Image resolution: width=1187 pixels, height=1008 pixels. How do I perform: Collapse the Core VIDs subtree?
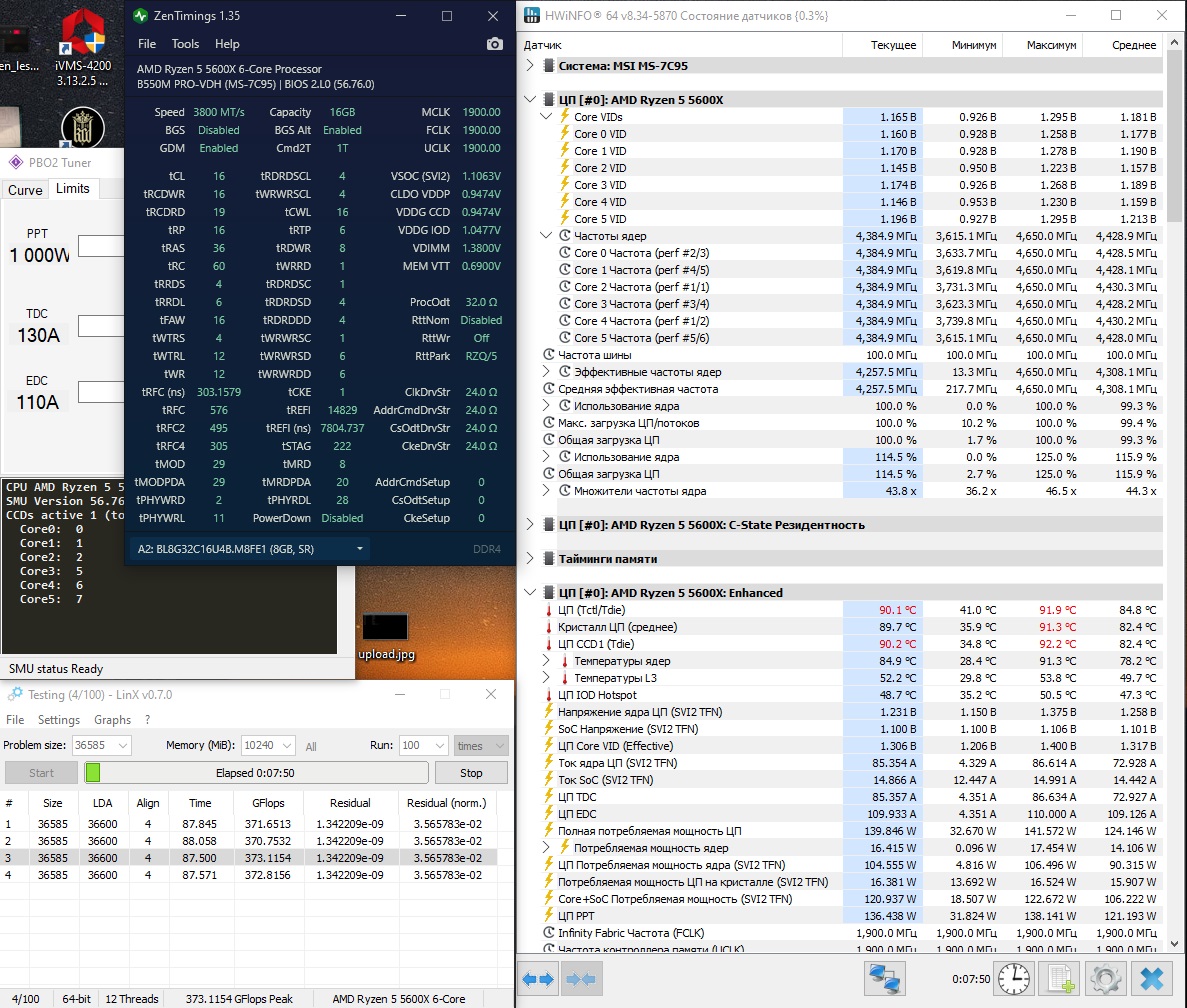coord(546,117)
